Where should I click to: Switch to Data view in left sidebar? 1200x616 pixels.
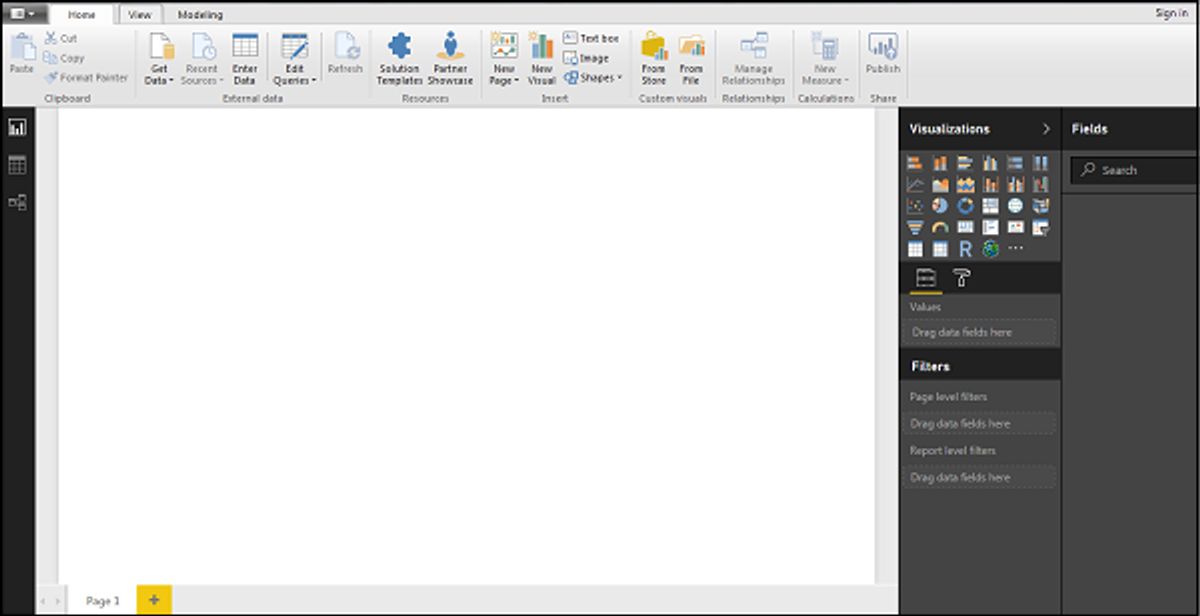pyautogui.click(x=17, y=165)
